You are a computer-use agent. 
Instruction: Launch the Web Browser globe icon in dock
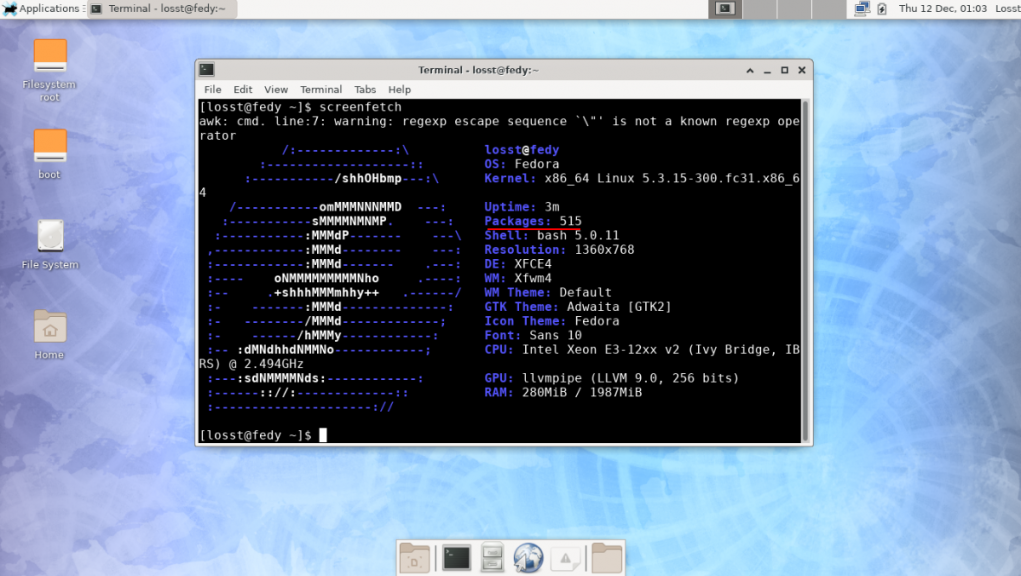(528, 558)
